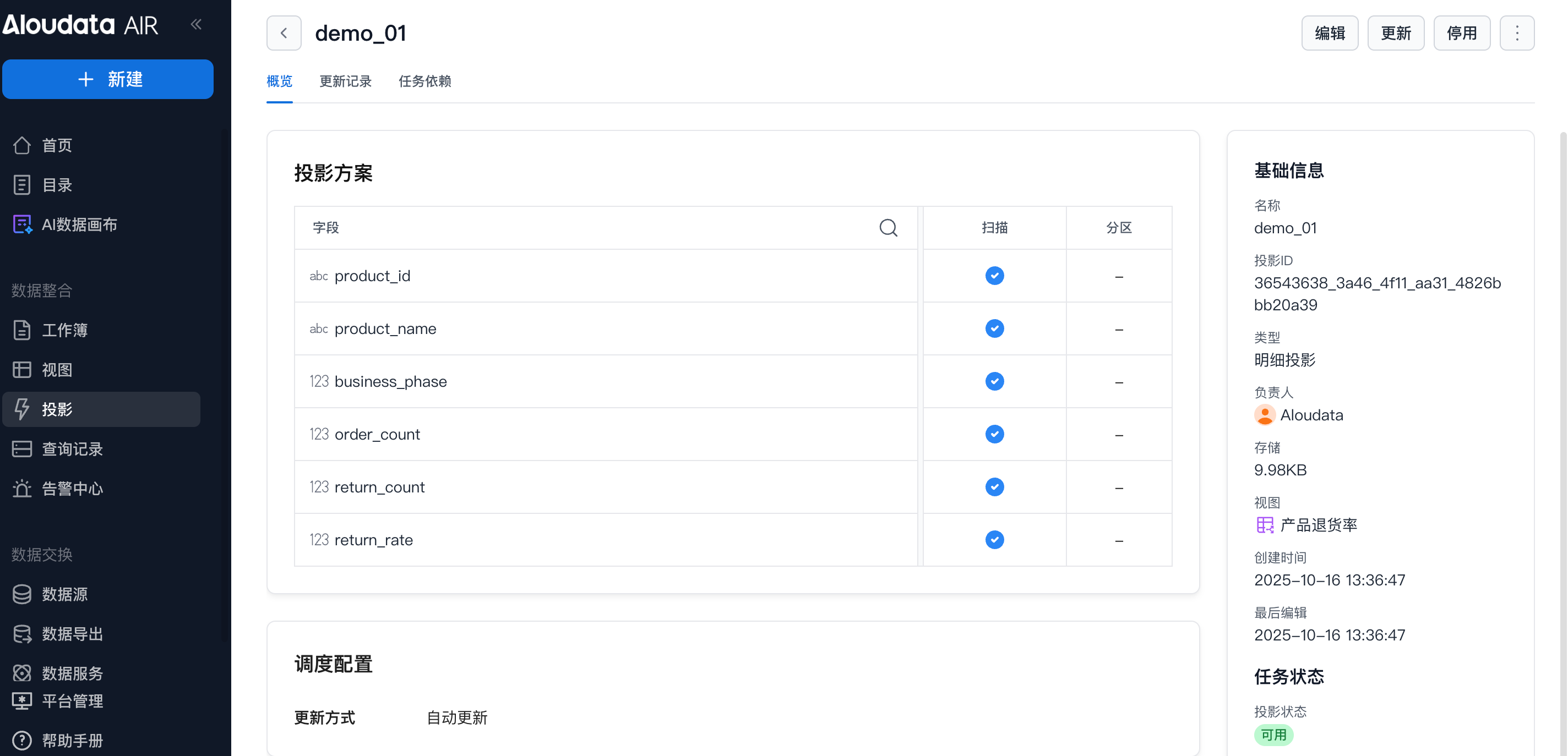The height and width of the screenshot is (756, 1568).
Task: Open 告警中心 alert center
Action: pos(72,489)
